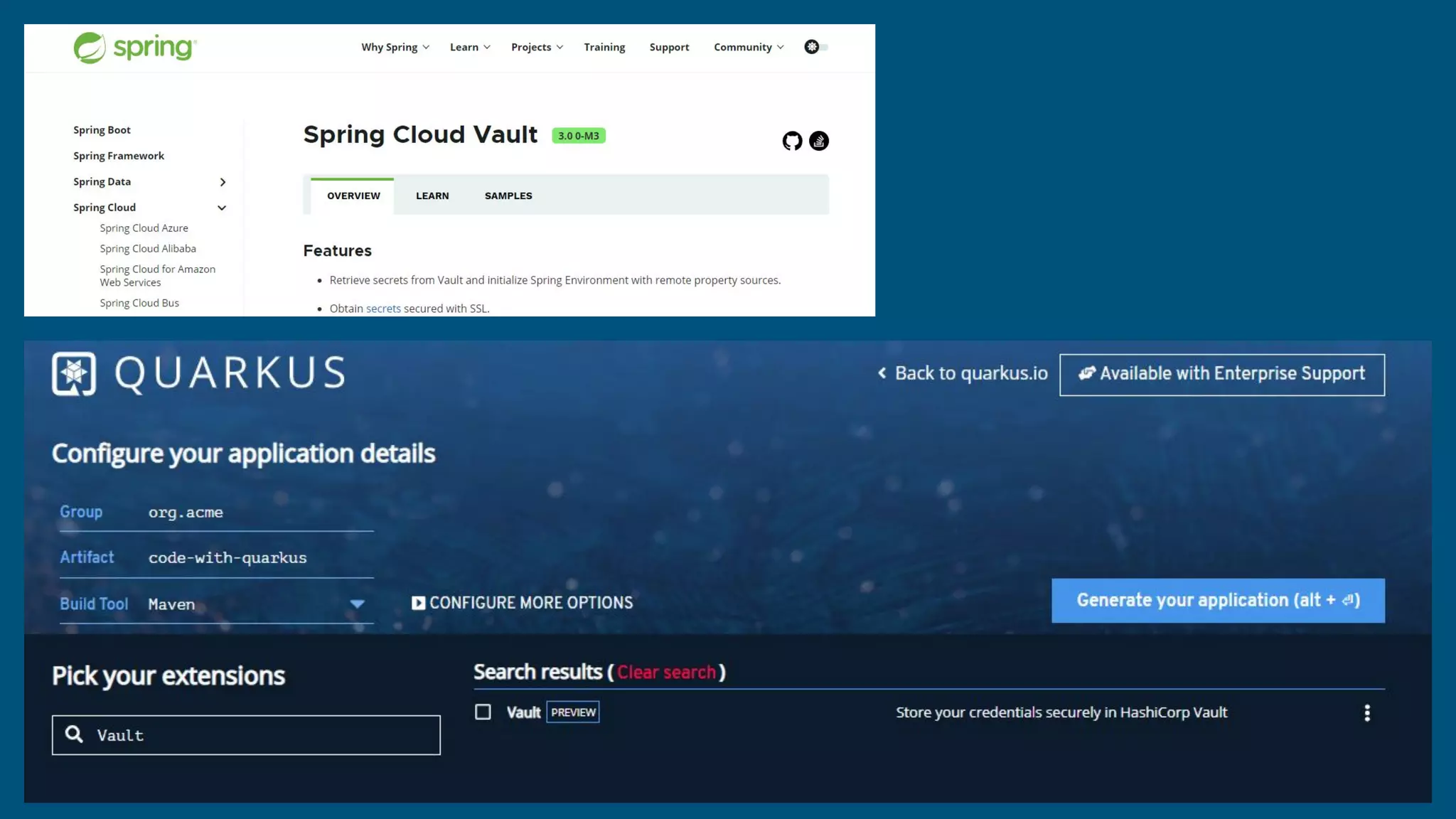Image resolution: width=1456 pixels, height=819 pixels.
Task: Toggle the dark mode theme switch
Action: 815,47
